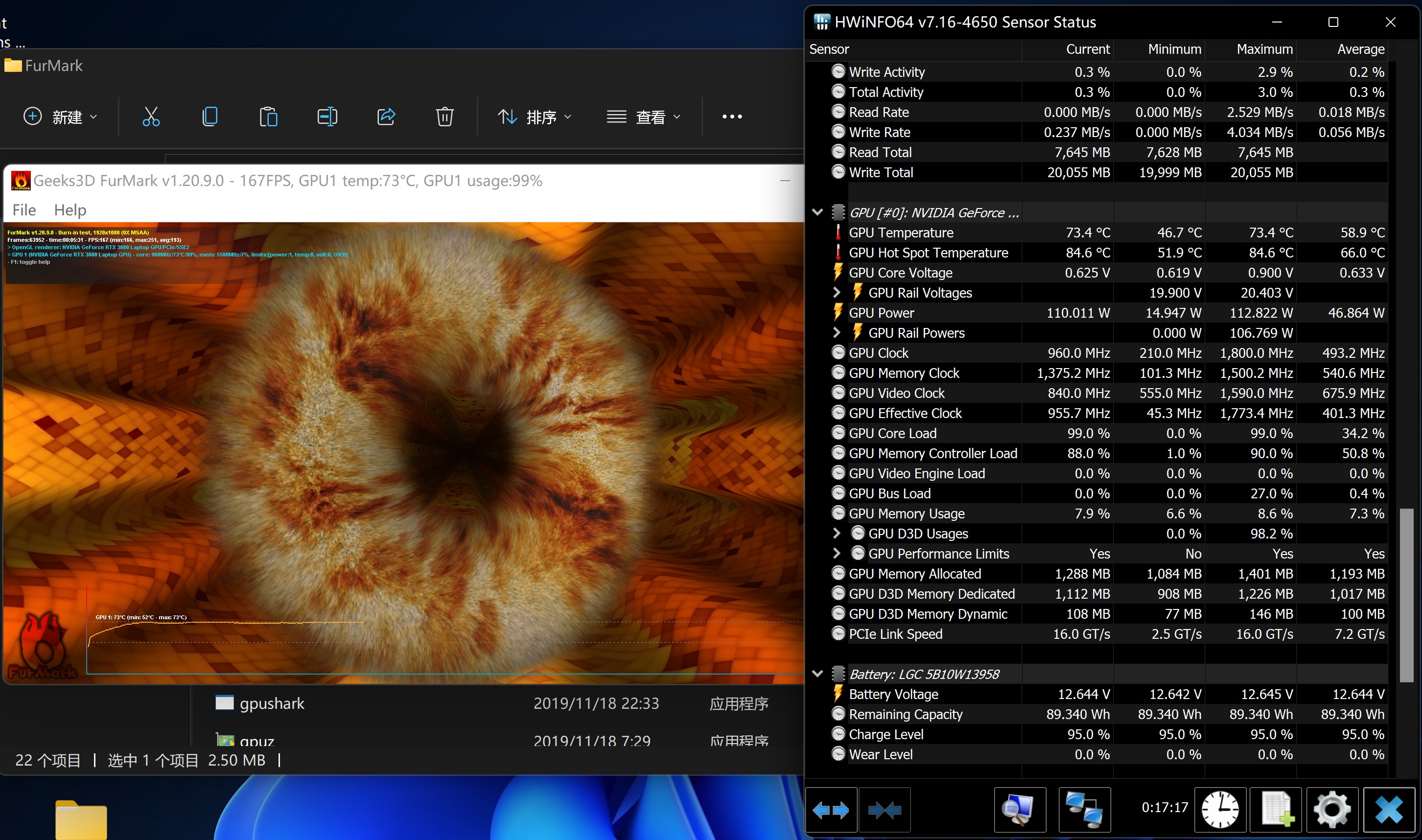Click the log file with plus icon

pyautogui.click(x=1276, y=810)
